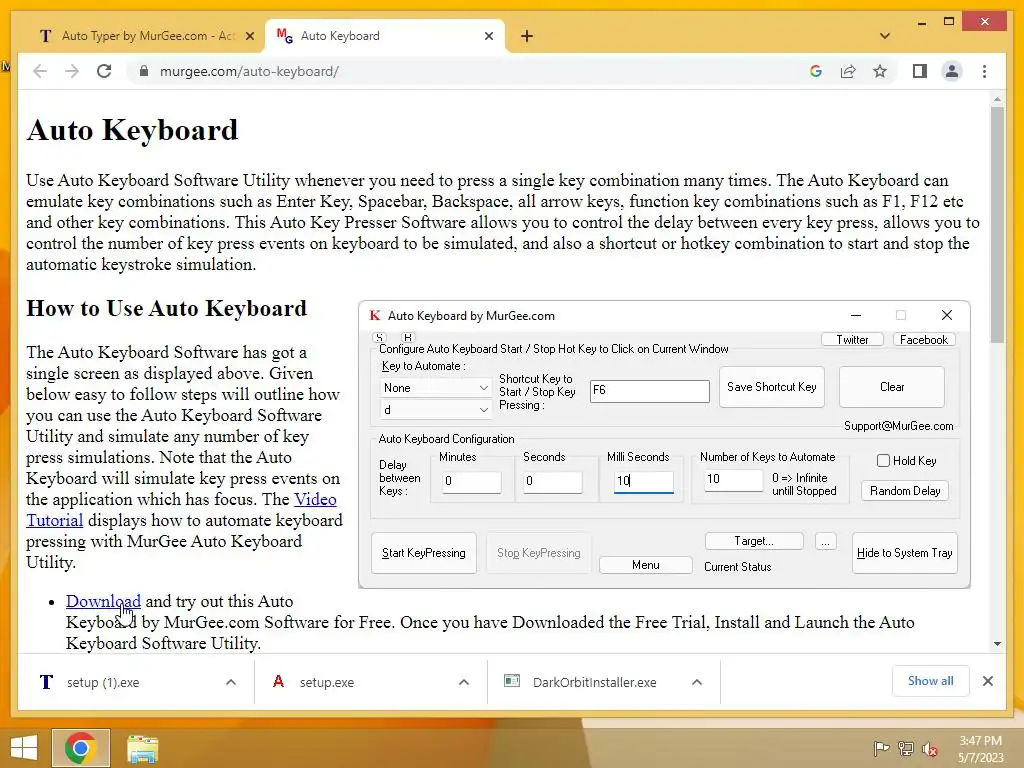This screenshot has height=768, width=1024.
Task: Open the Video Tutorial link
Action: pyautogui.click(x=182, y=509)
